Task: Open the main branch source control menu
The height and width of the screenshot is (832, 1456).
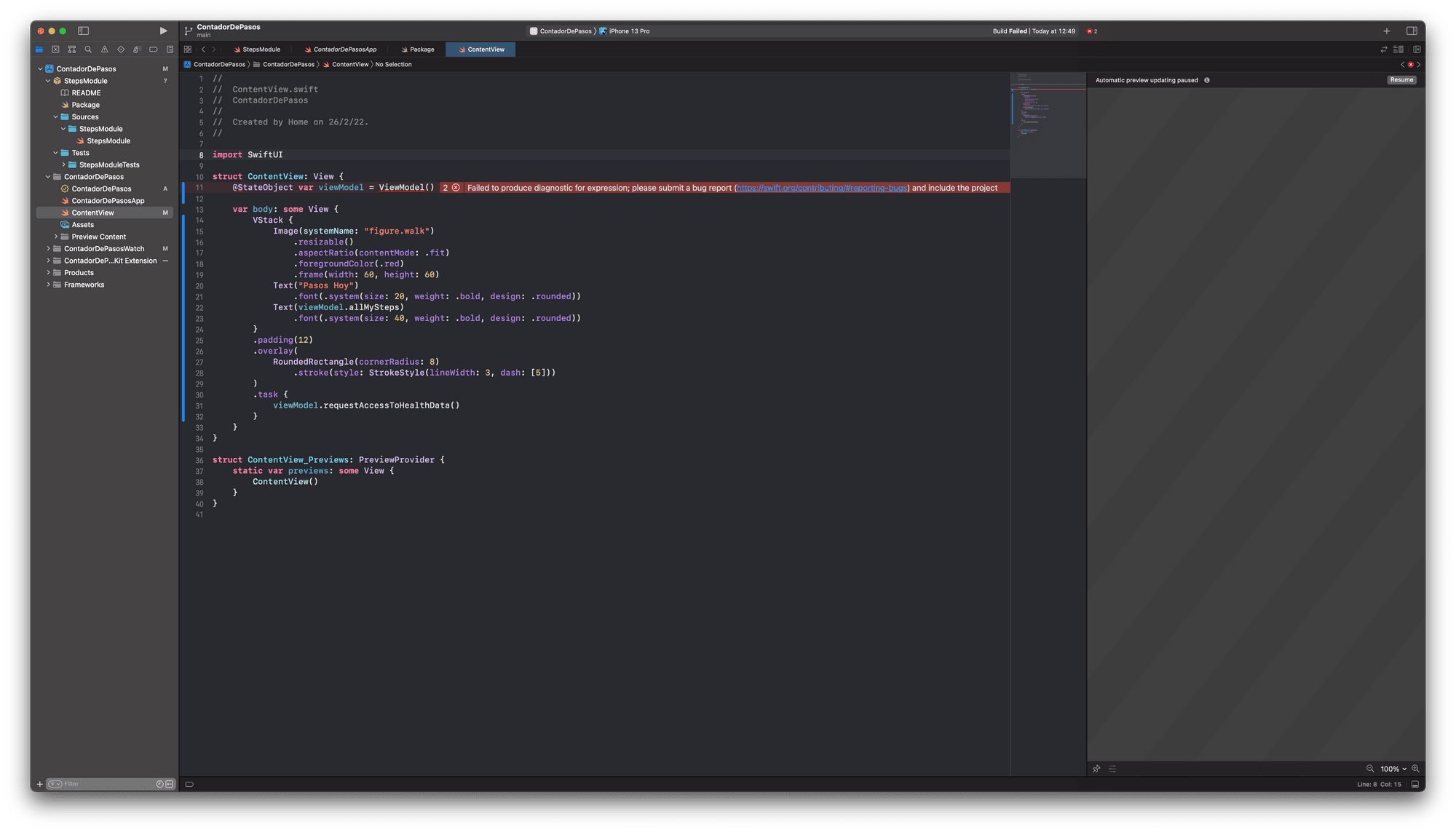Action: (x=203, y=36)
